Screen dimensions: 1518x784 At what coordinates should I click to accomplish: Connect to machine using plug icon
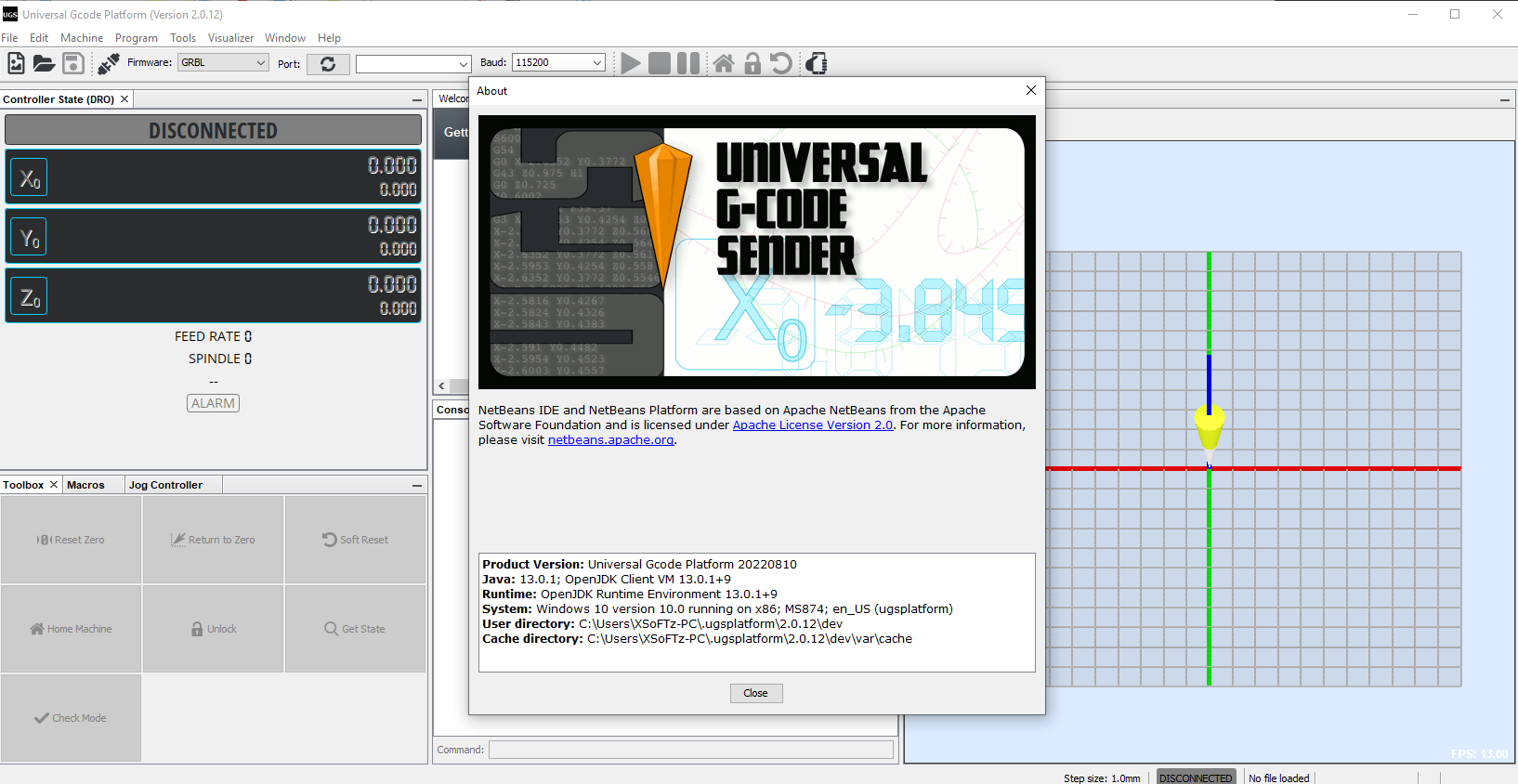[109, 63]
